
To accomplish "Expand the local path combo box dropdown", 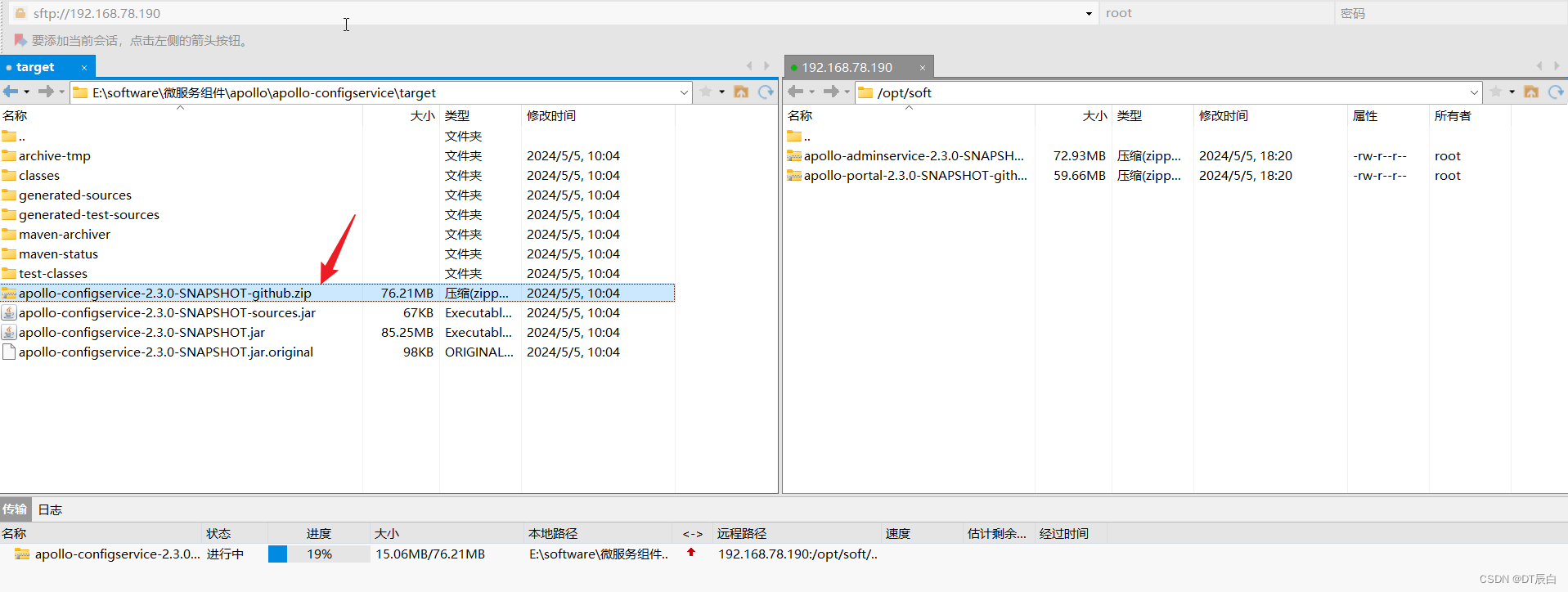I will (x=684, y=92).
